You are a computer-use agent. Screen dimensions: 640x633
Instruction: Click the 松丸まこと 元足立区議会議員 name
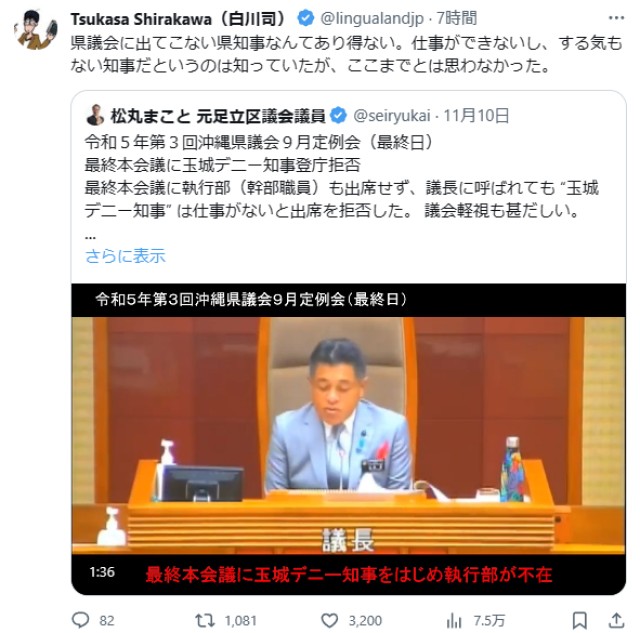218,116
